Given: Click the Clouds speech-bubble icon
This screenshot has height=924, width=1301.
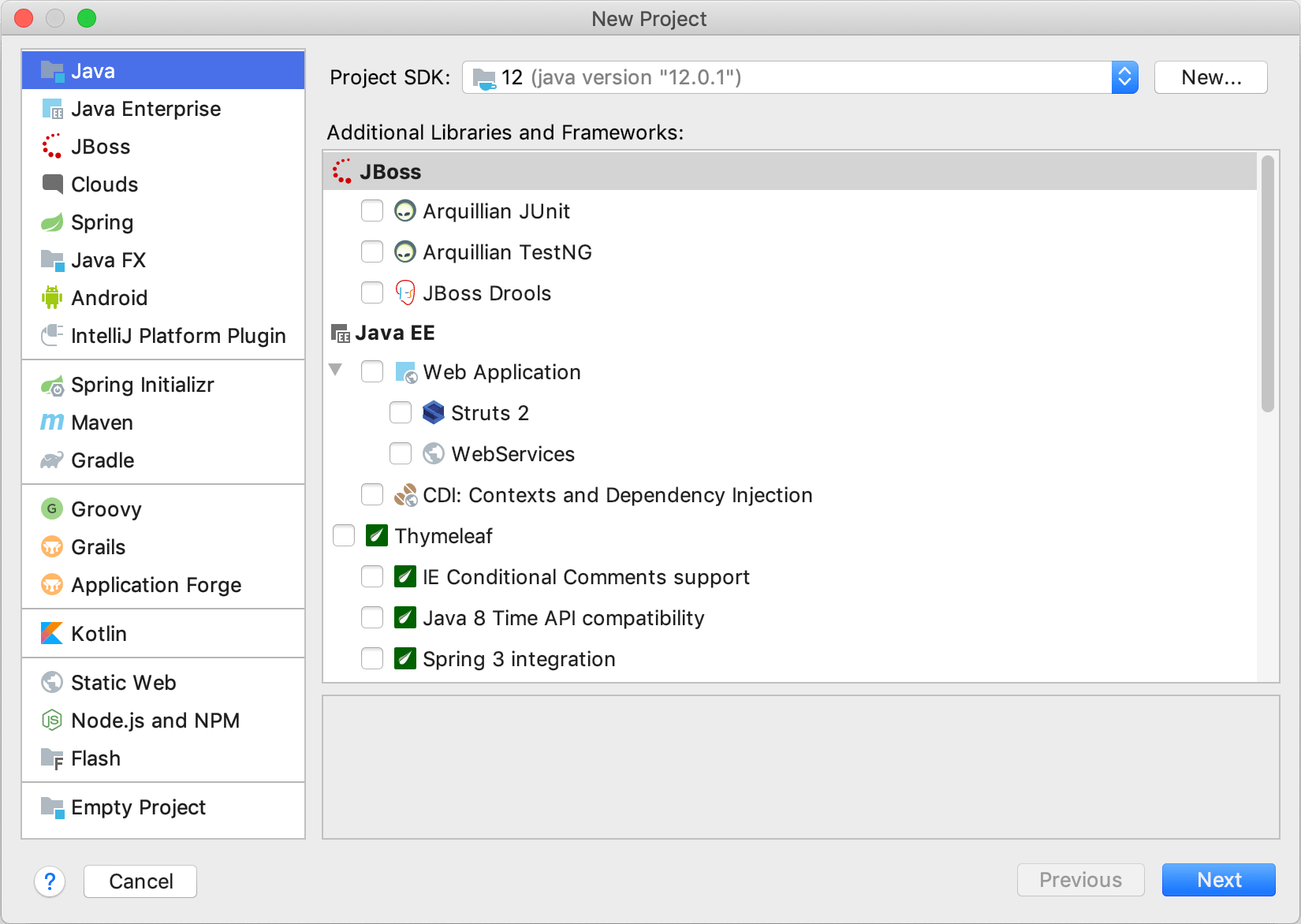Looking at the screenshot, I should [x=52, y=184].
